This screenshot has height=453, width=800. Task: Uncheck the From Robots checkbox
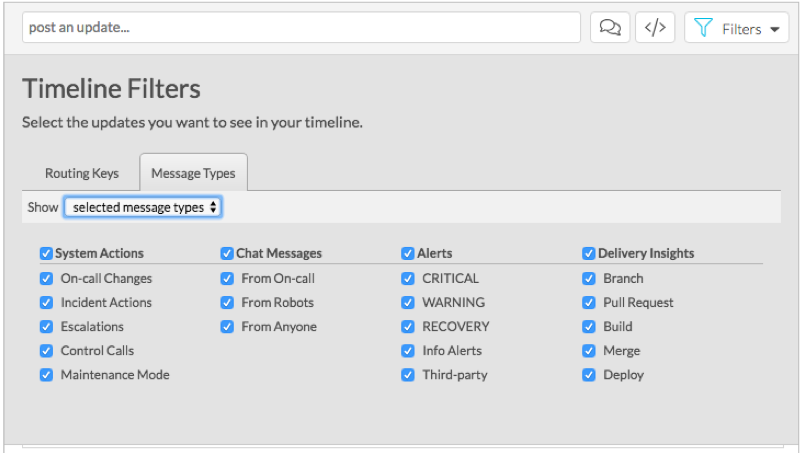click(x=227, y=303)
